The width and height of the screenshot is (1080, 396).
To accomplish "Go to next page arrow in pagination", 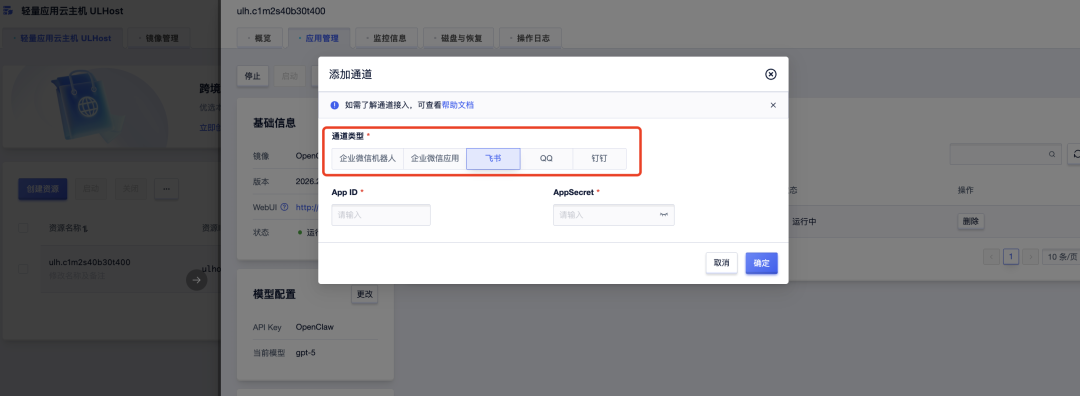I will click(x=1030, y=257).
